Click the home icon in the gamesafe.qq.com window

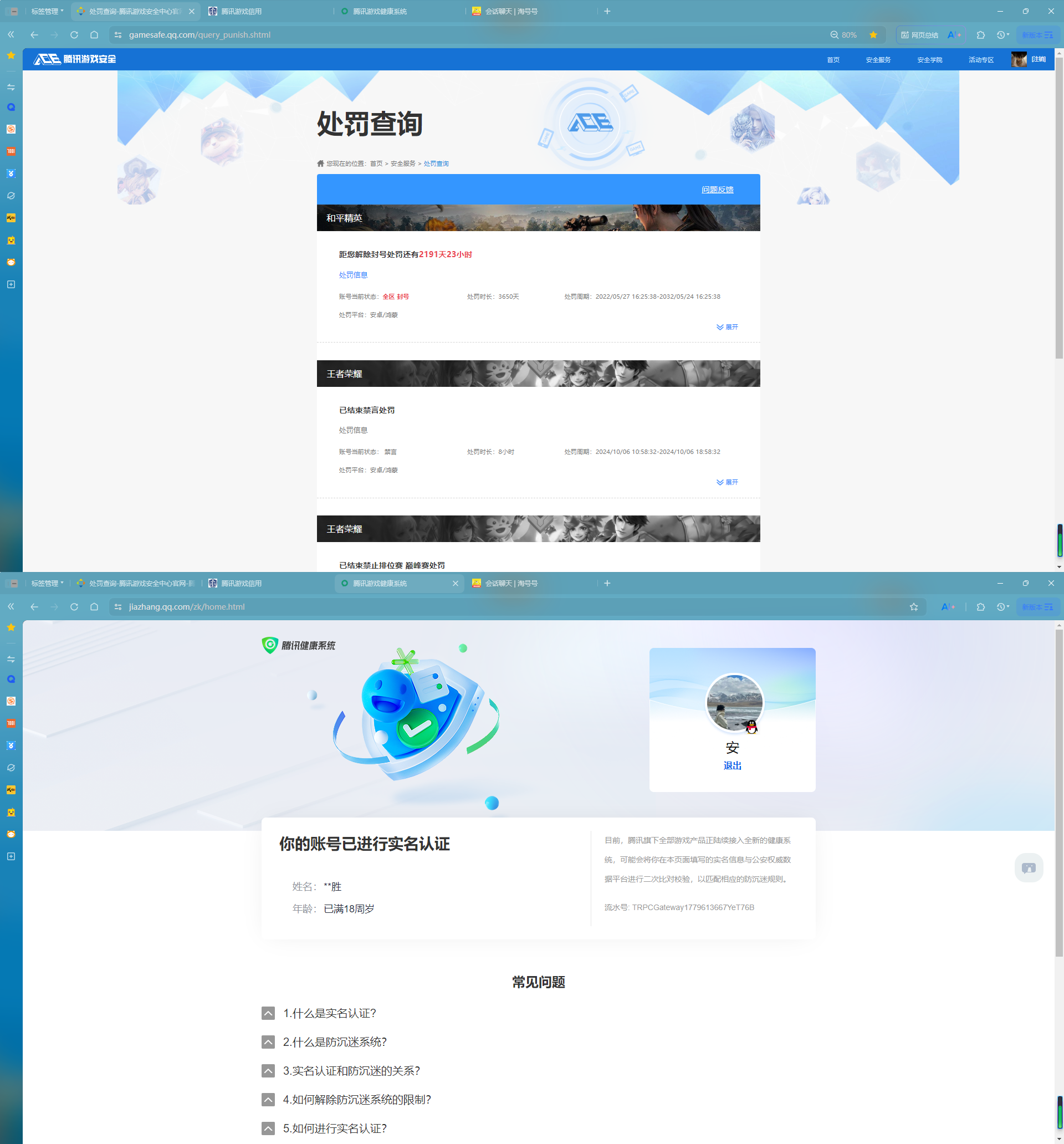click(x=94, y=34)
